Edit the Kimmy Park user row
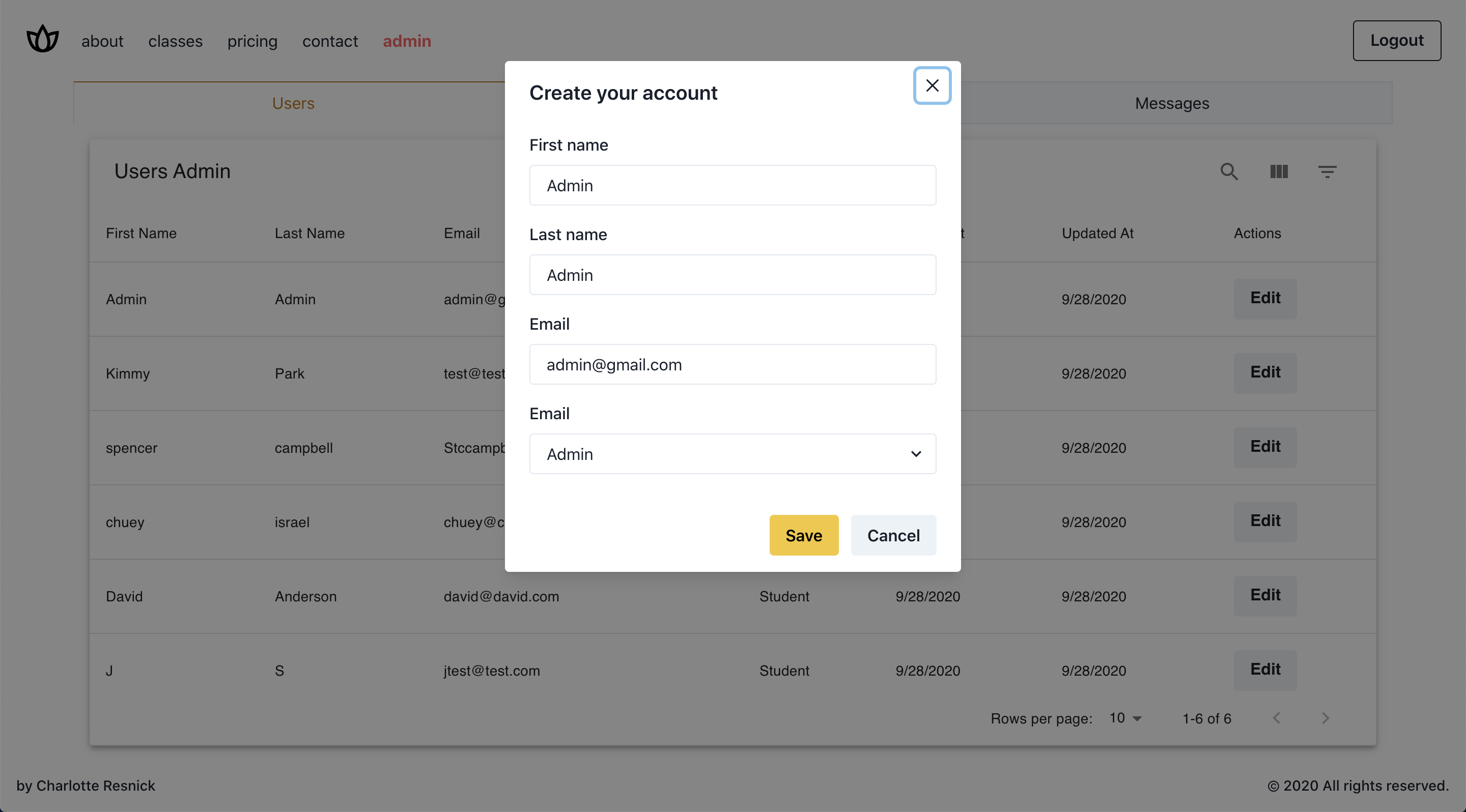 (x=1265, y=373)
